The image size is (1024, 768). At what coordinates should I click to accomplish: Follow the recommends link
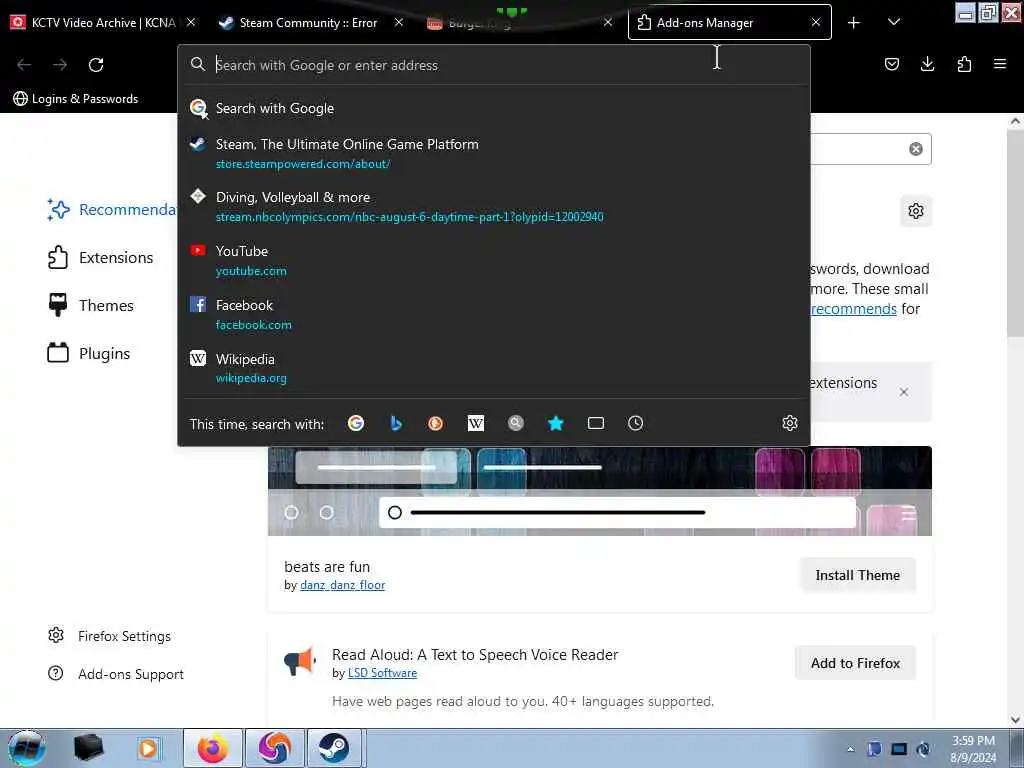click(854, 309)
